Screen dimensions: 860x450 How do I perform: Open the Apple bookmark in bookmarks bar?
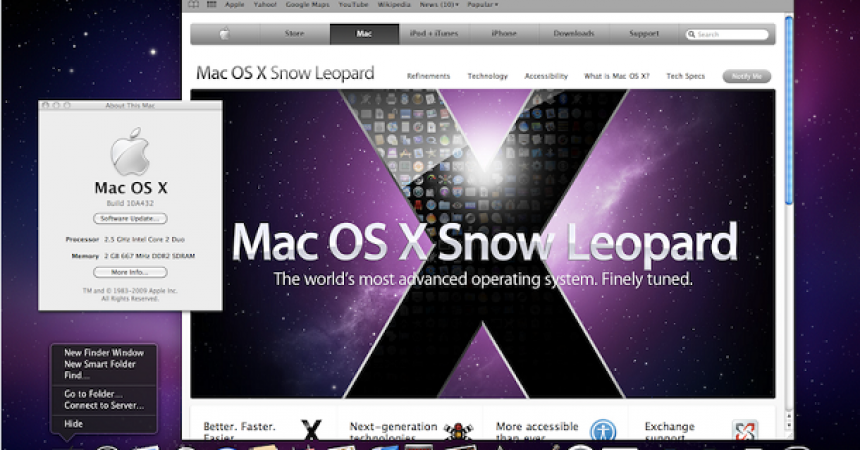pyautogui.click(x=234, y=4)
